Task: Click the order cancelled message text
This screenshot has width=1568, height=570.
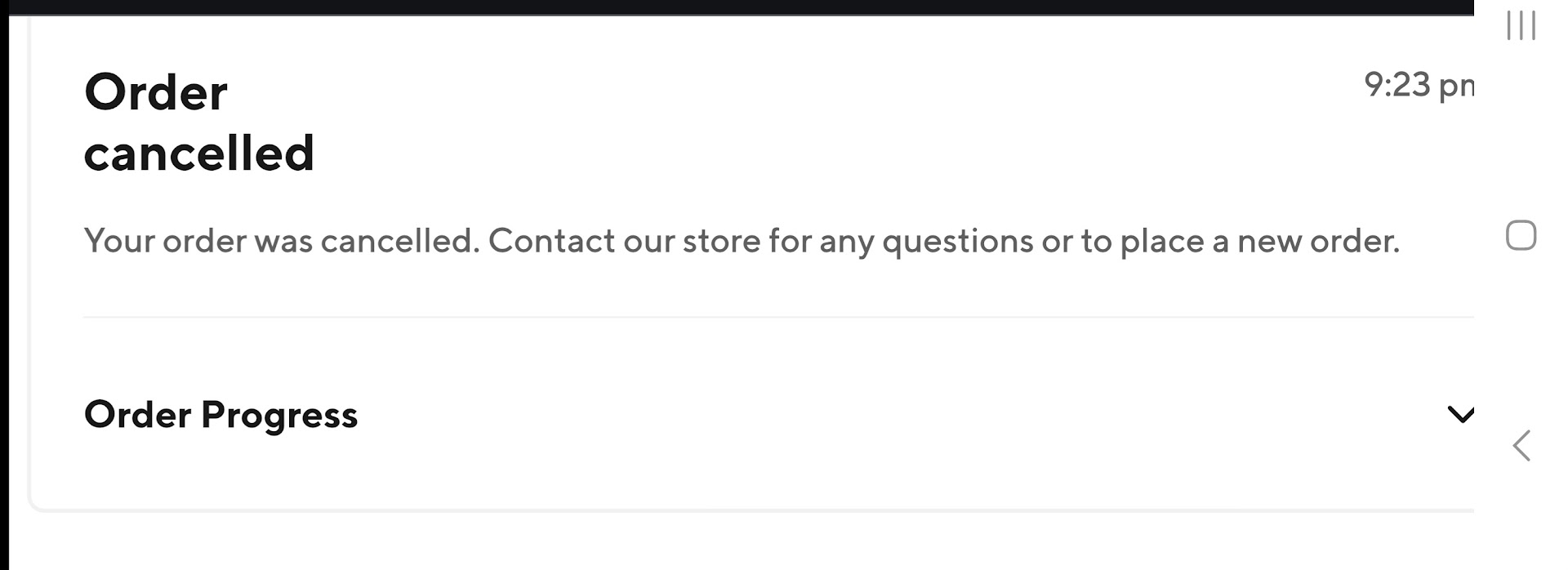Action: coord(741,241)
